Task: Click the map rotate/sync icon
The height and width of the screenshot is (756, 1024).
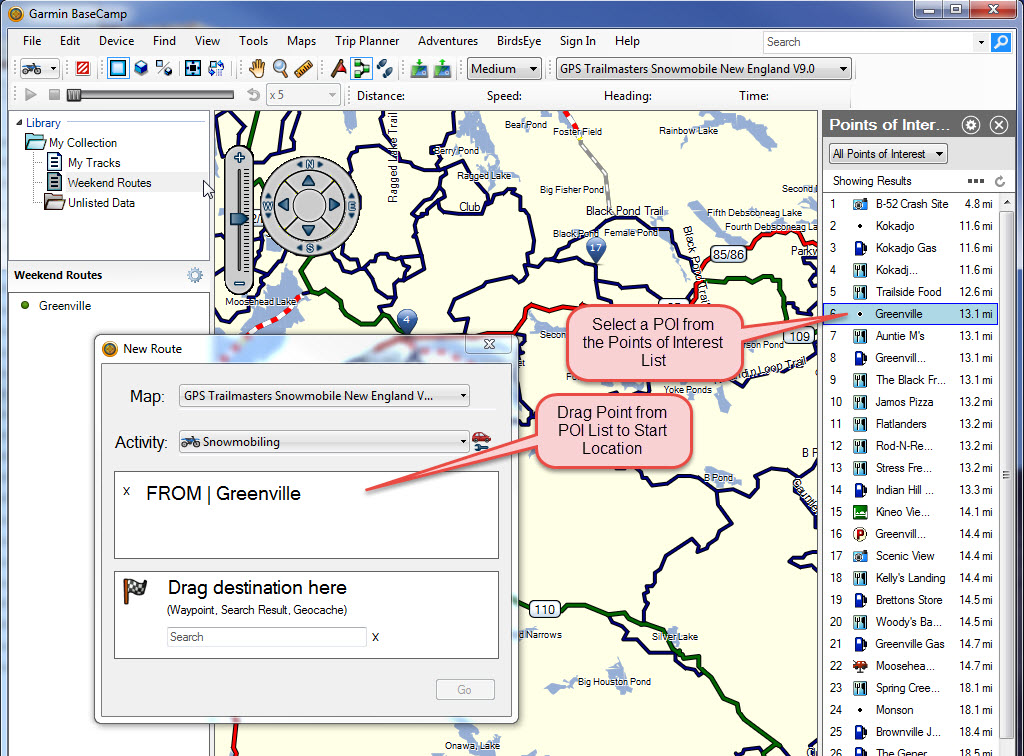Action: point(216,69)
